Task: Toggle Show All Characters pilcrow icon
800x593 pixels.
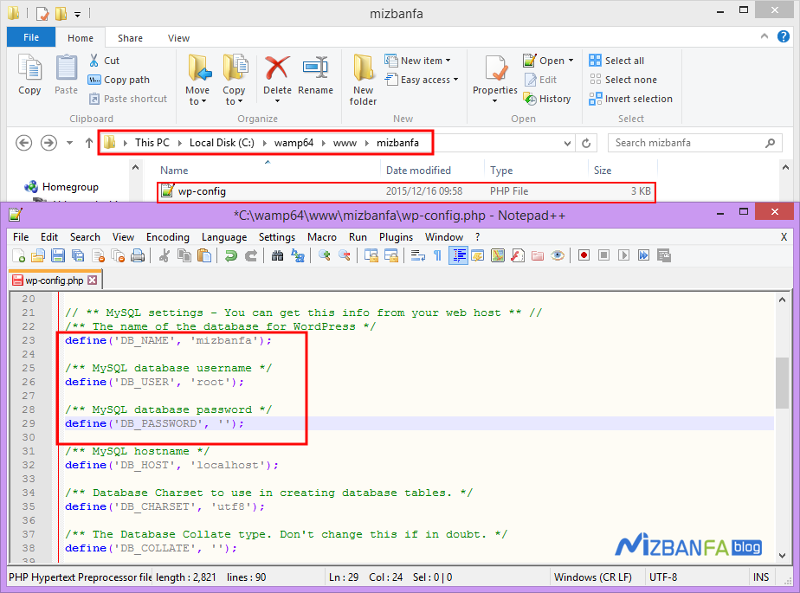Action: (438, 255)
